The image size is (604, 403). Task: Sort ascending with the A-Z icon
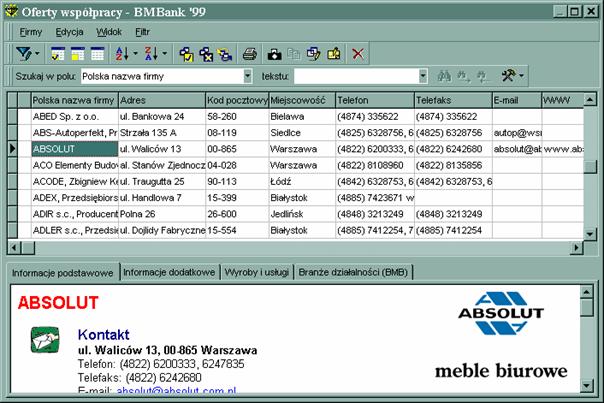click(122, 54)
